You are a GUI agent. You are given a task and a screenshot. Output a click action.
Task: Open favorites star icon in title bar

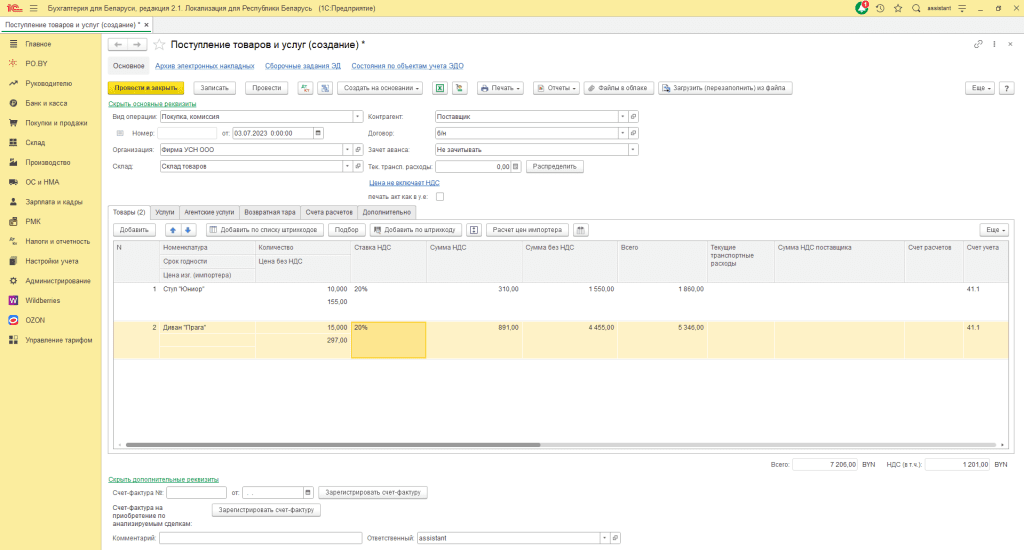[x=898, y=8]
